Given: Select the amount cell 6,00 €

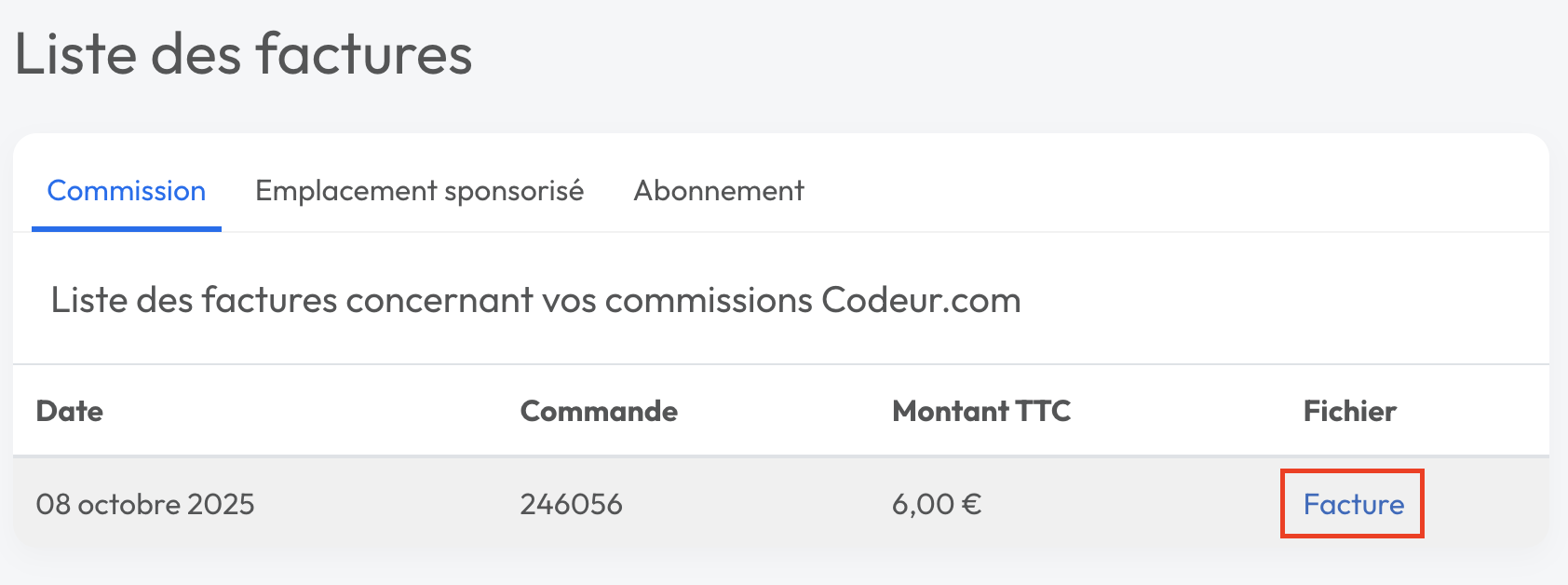Looking at the screenshot, I should [x=936, y=504].
